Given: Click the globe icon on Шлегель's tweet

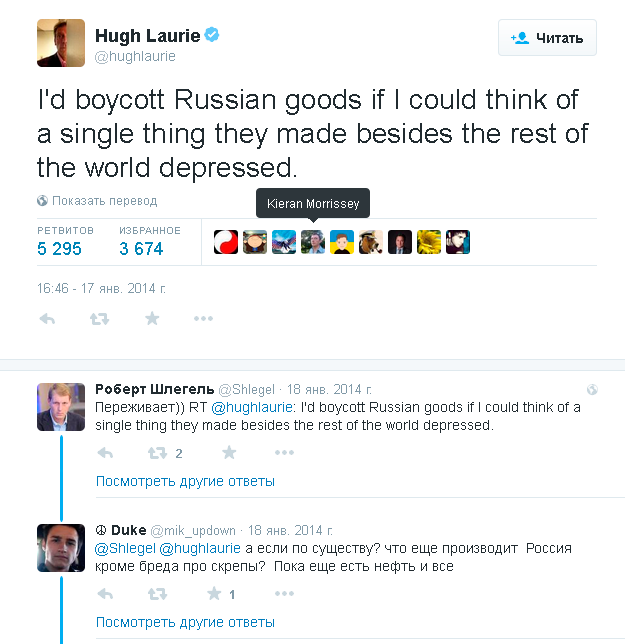Looking at the screenshot, I should (x=591, y=389).
